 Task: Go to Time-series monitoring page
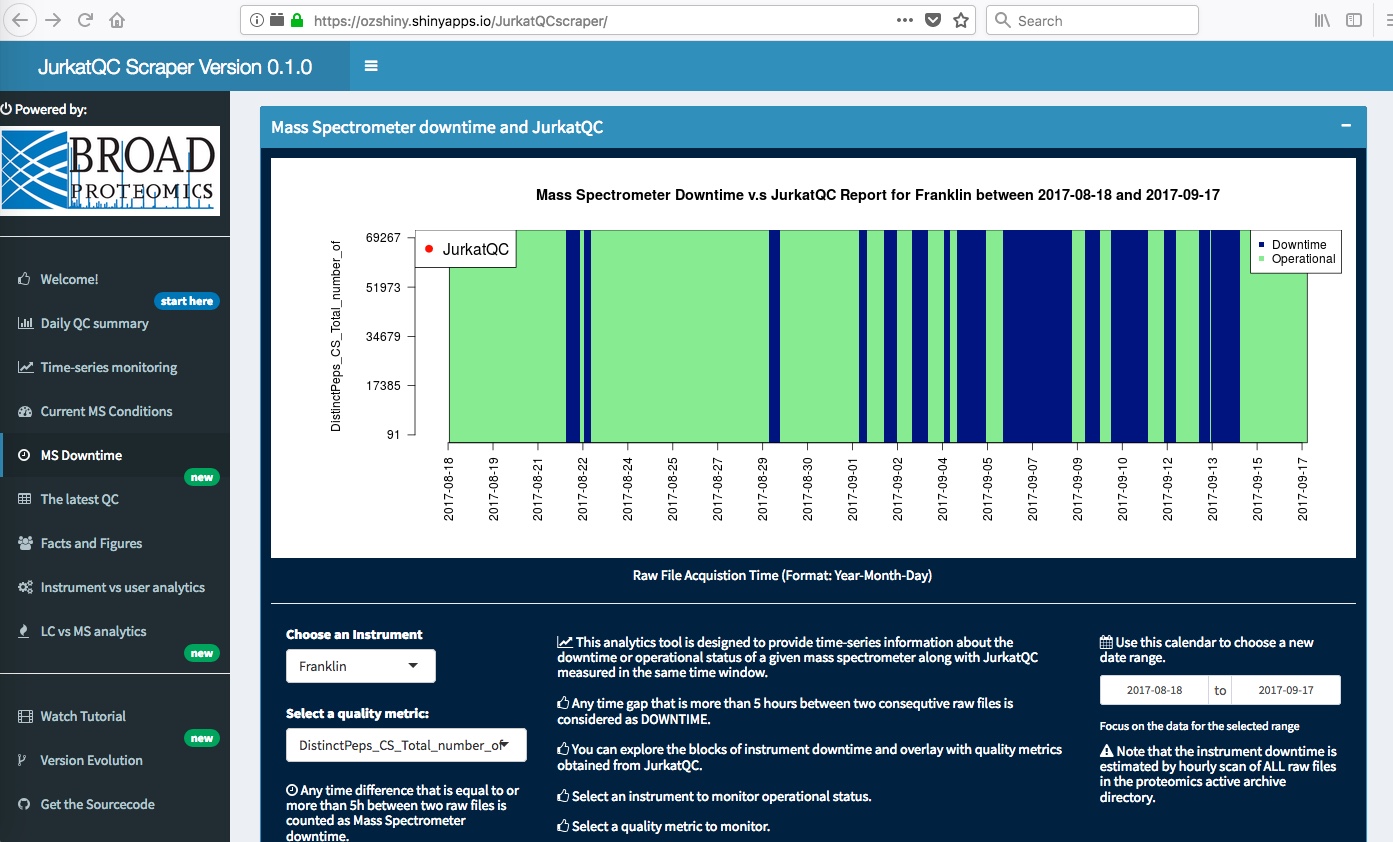(108, 367)
